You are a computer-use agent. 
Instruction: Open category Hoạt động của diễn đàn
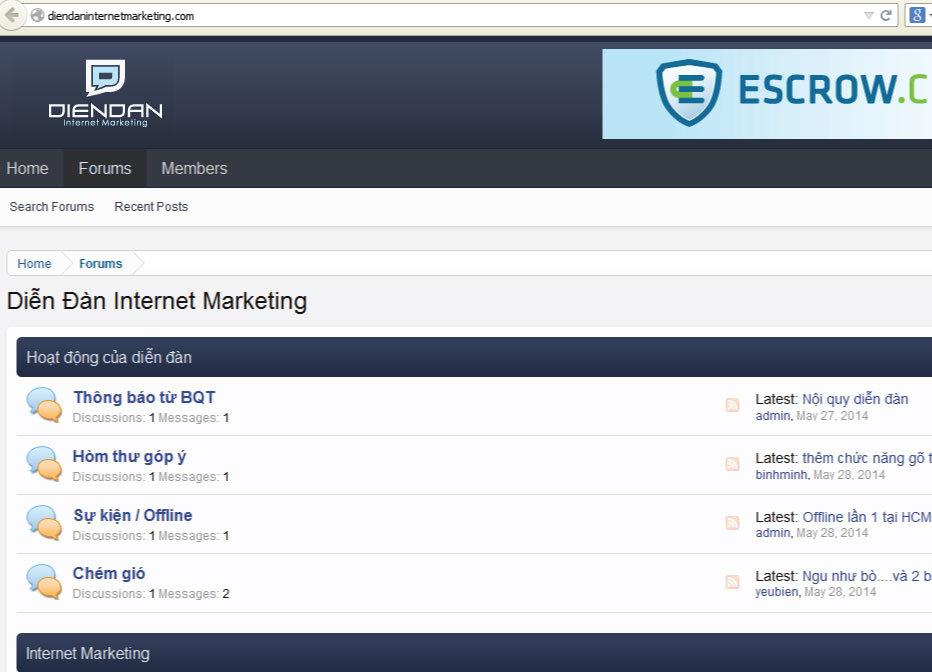pos(109,357)
